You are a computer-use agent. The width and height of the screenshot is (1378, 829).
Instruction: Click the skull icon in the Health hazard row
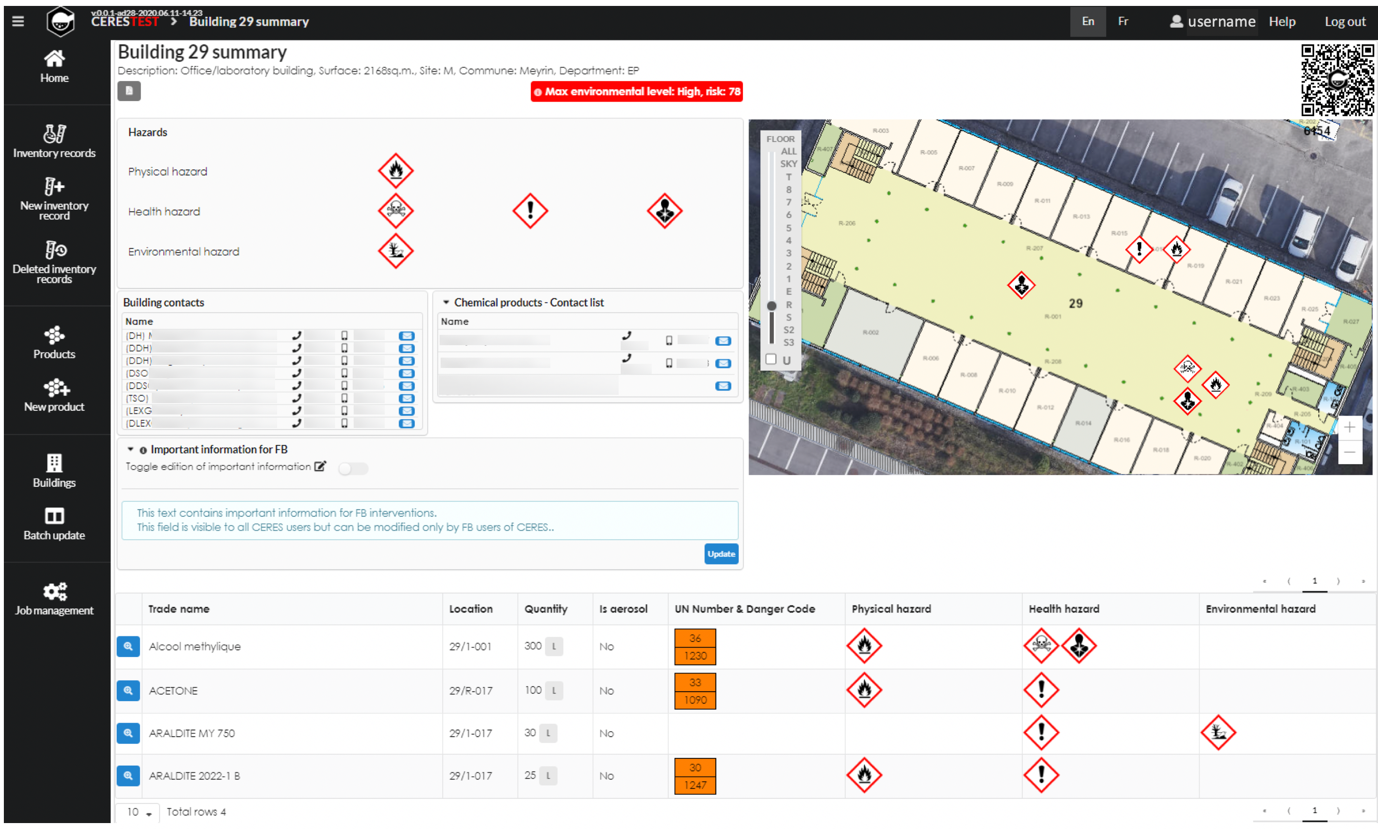point(396,211)
